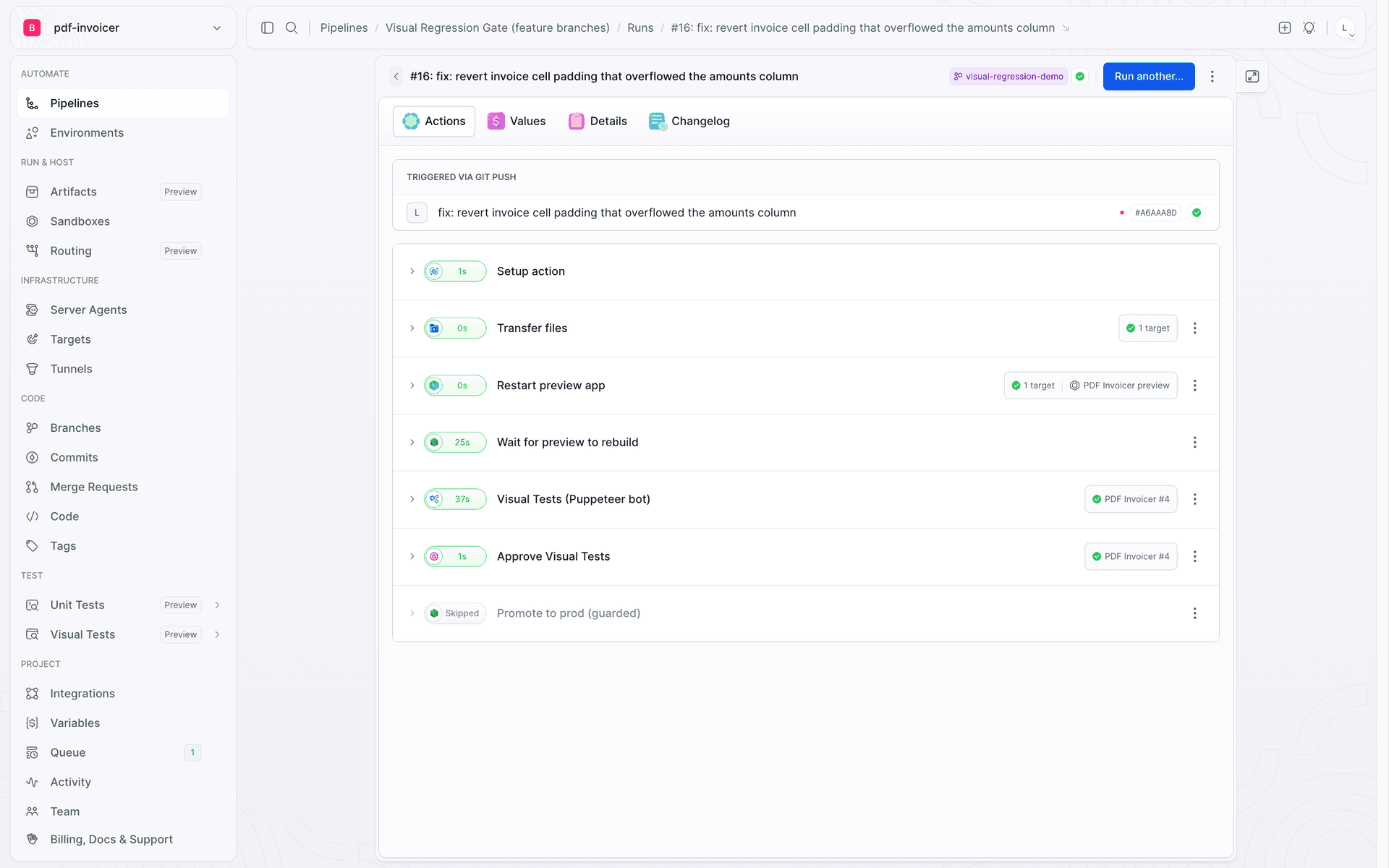Open Variables in sidebar
This screenshot has width=1389, height=868.
pyautogui.click(x=123, y=723)
